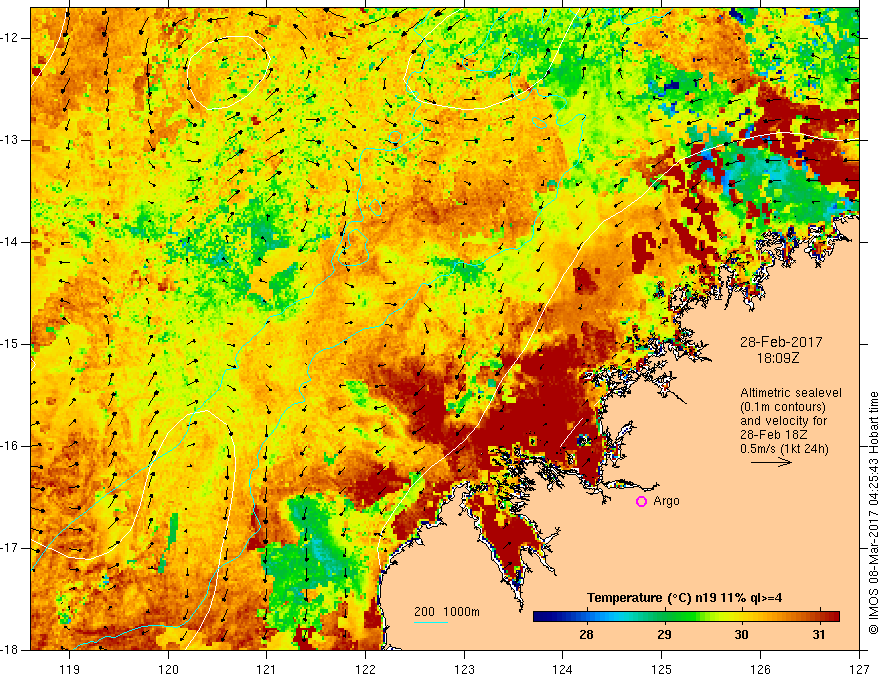Click latitude label '-12'

click(x=10, y=38)
